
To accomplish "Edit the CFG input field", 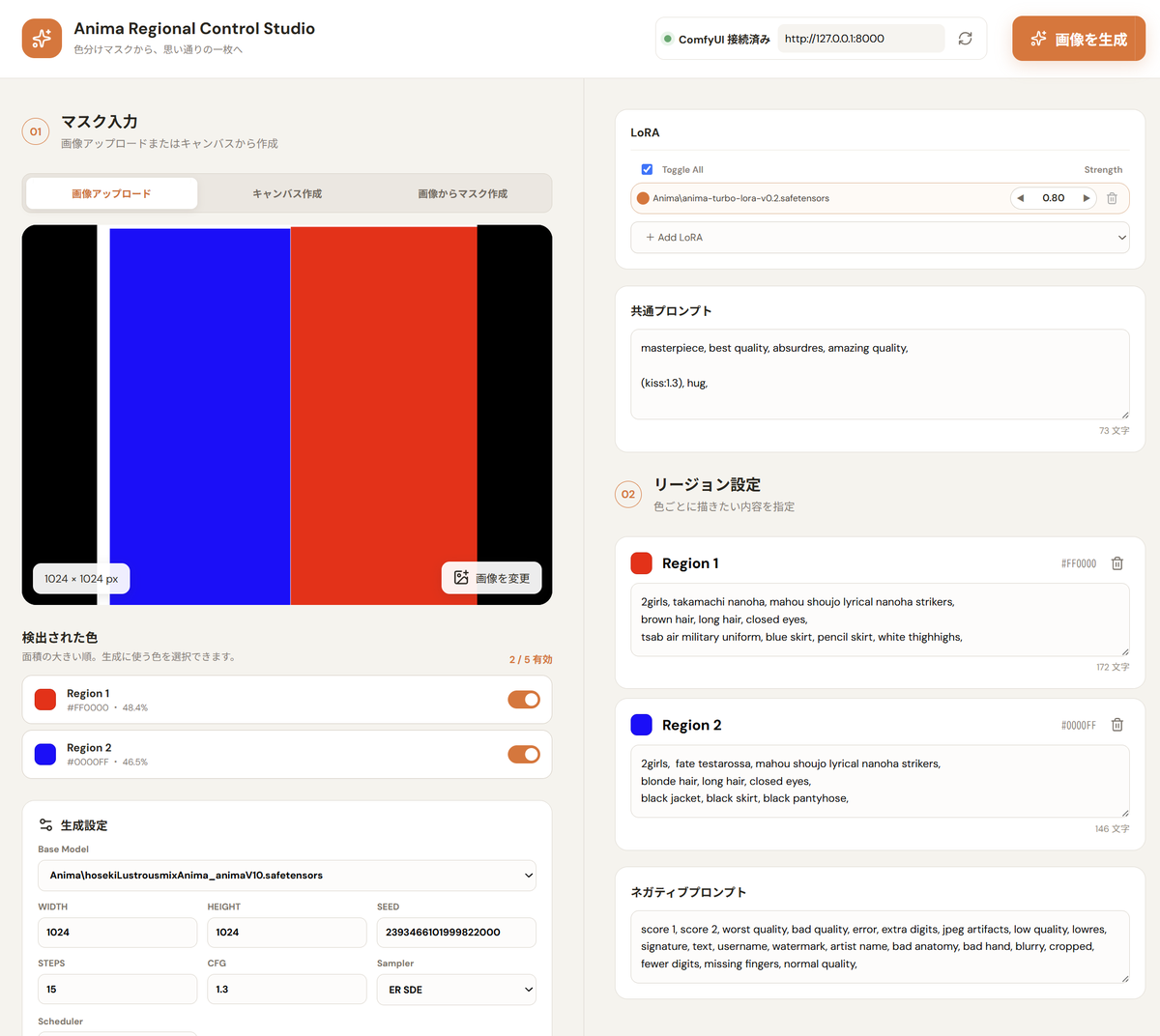I will (x=287, y=990).
